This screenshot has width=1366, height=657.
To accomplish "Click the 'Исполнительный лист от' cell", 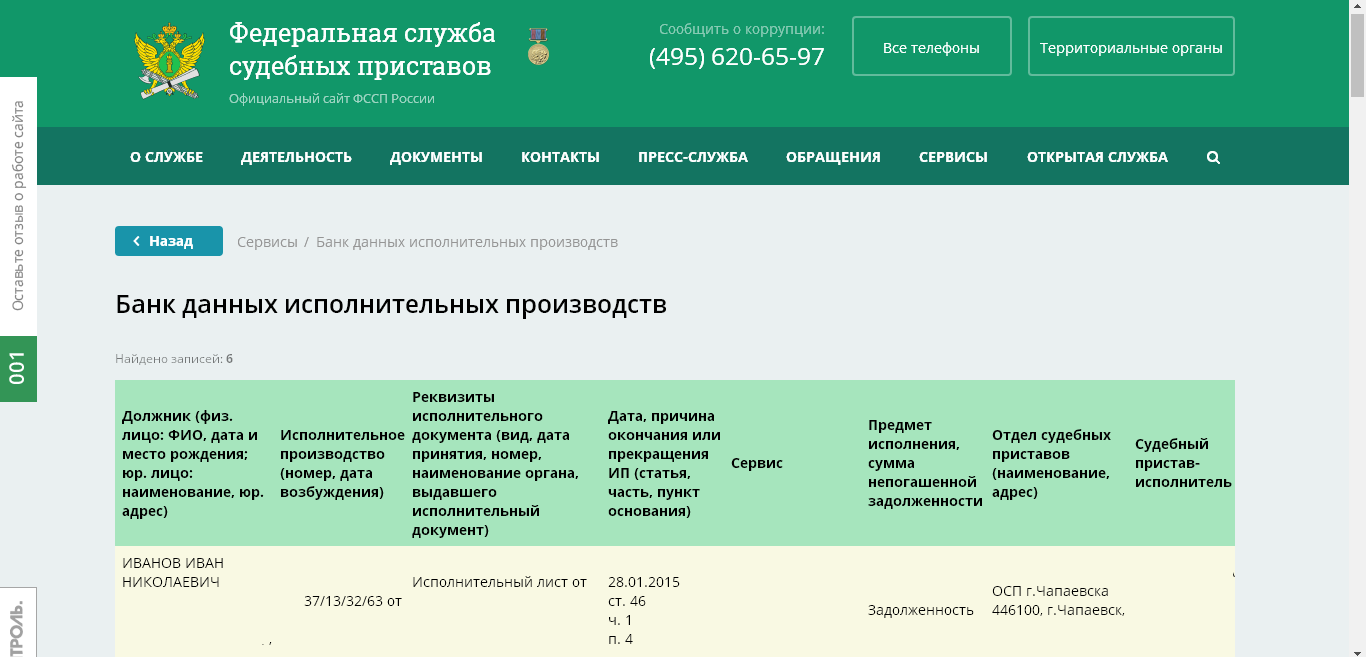I will point(499,582).
